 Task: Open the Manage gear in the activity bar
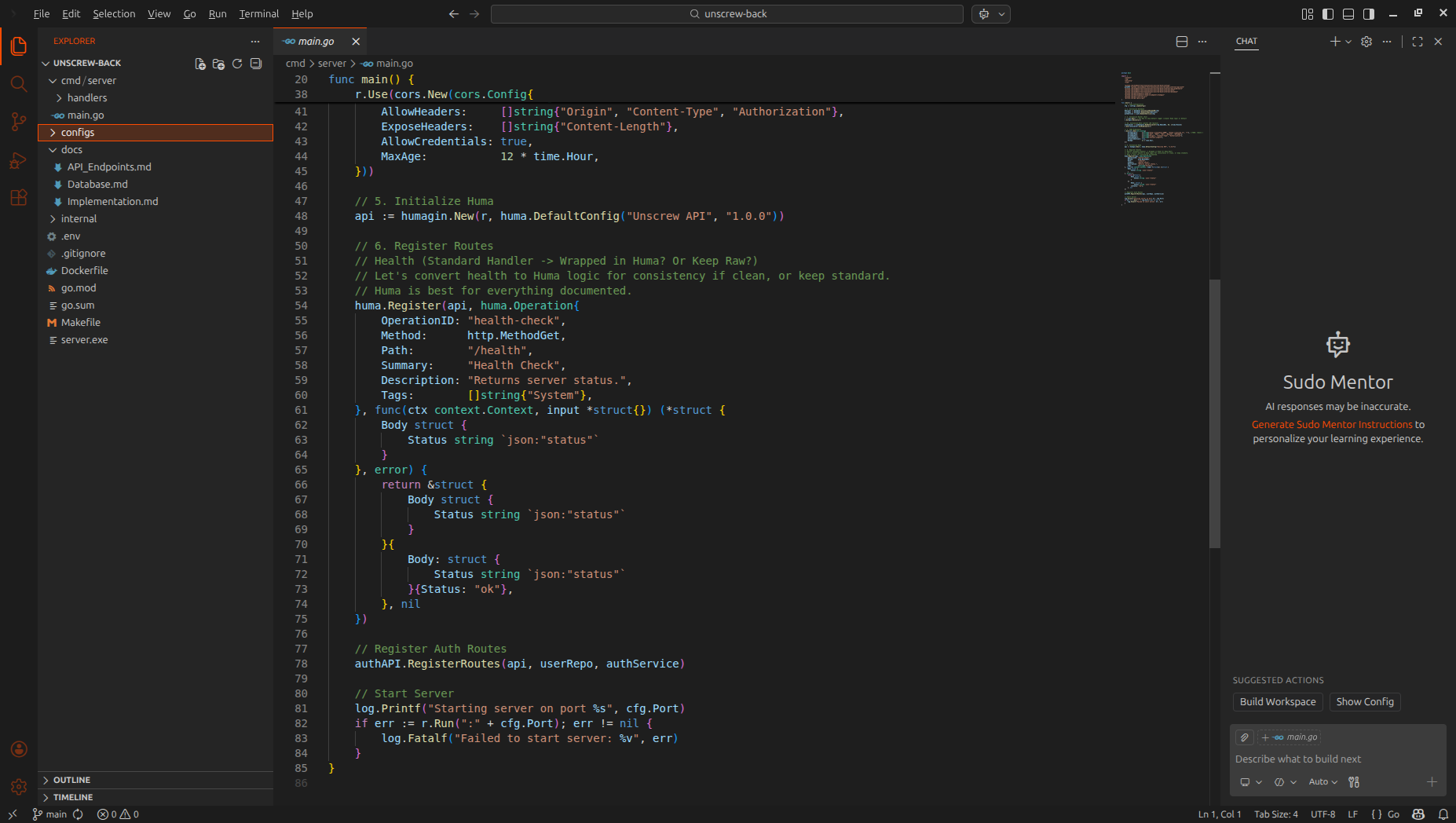pos(19,786)
